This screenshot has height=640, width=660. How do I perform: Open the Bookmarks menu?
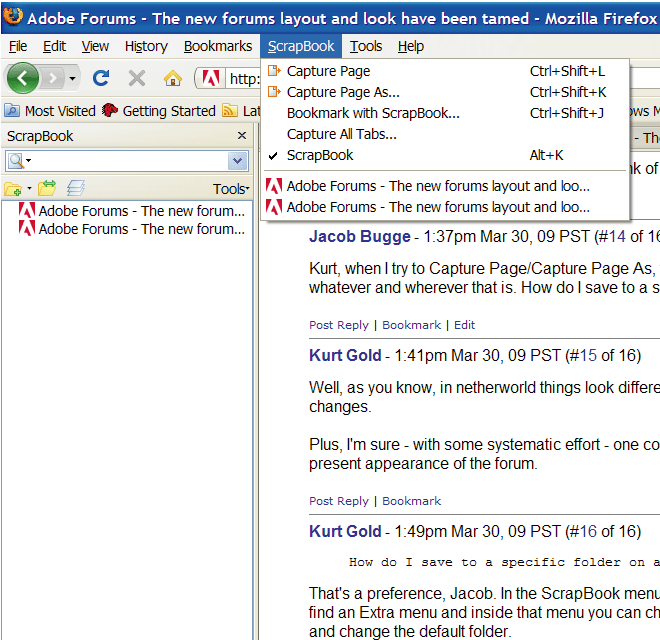[218, 46]
